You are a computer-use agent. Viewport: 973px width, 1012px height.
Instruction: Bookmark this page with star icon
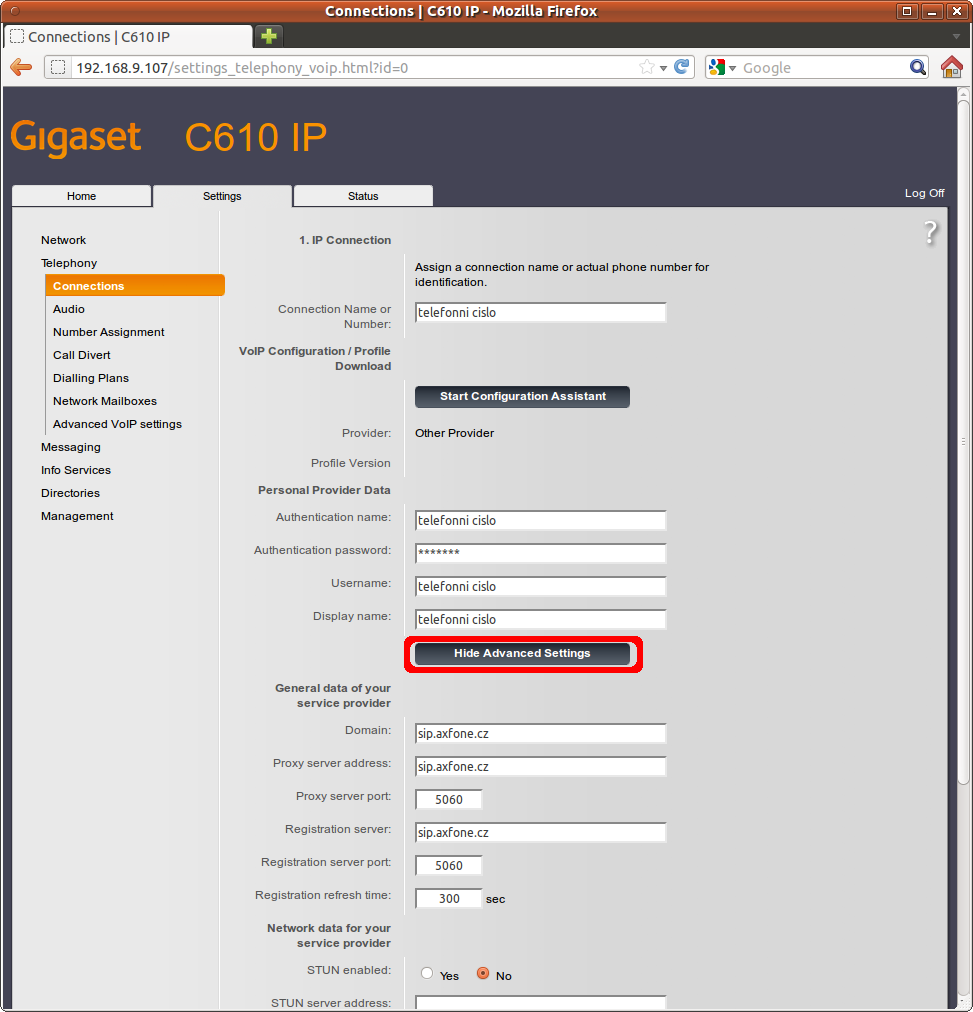tap(647, 67)
